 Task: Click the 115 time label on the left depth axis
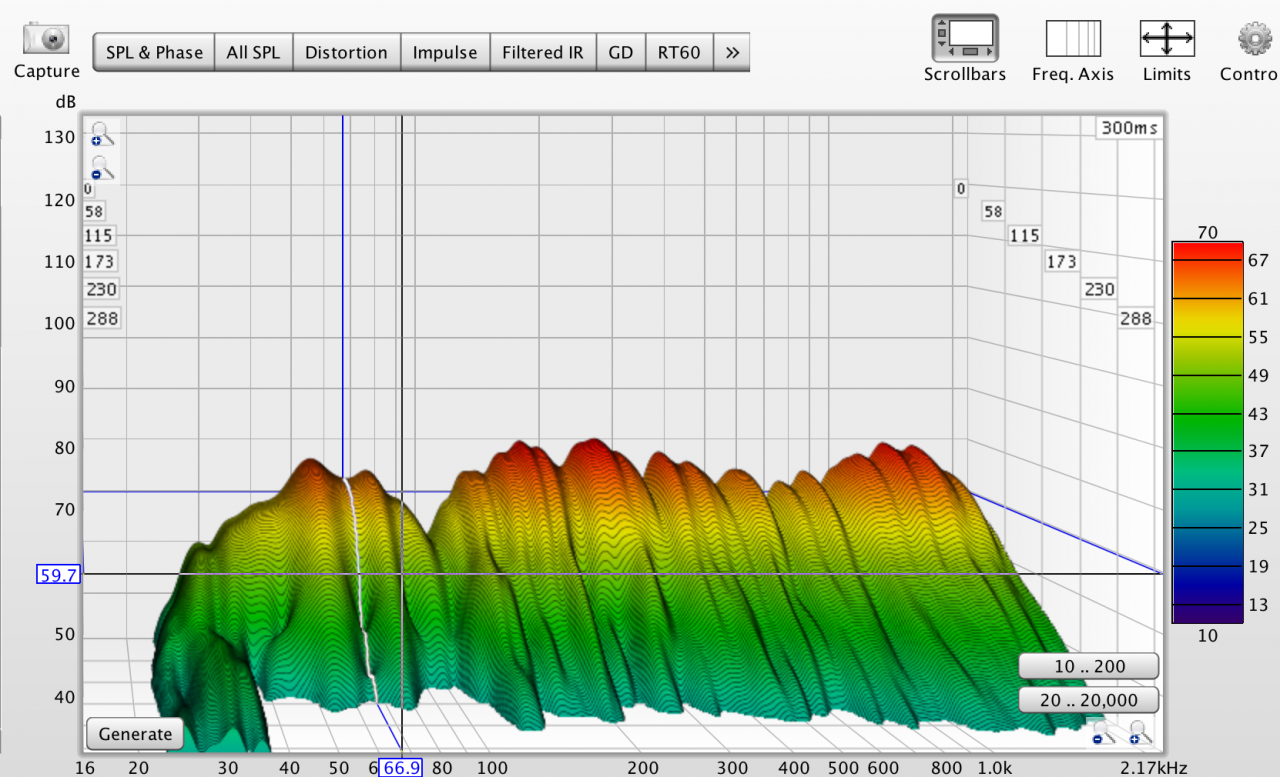pos(99,236)
